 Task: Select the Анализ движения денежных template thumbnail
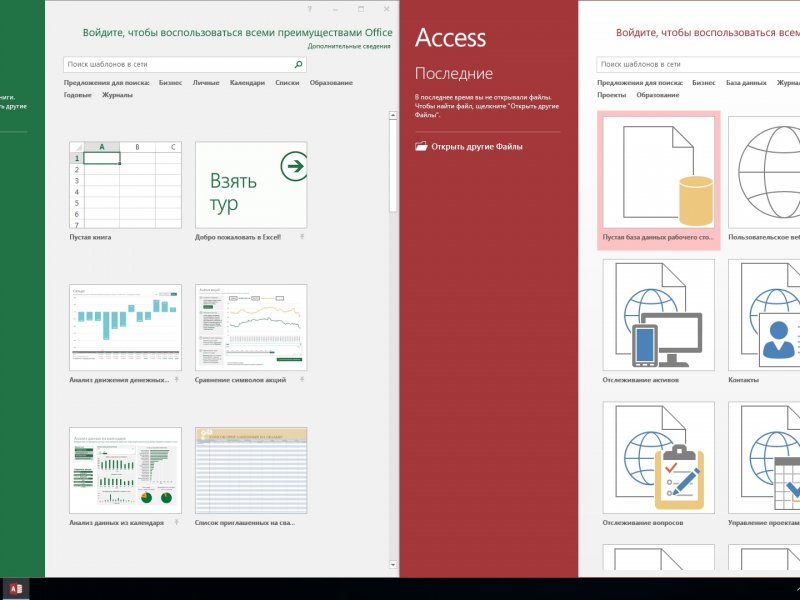[x=126, y=328]
